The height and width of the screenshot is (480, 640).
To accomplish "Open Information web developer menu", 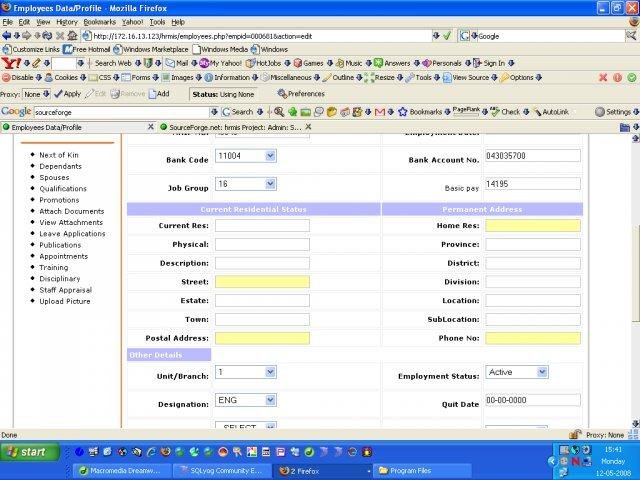I will pyautogui.click(x=227, y=78).
